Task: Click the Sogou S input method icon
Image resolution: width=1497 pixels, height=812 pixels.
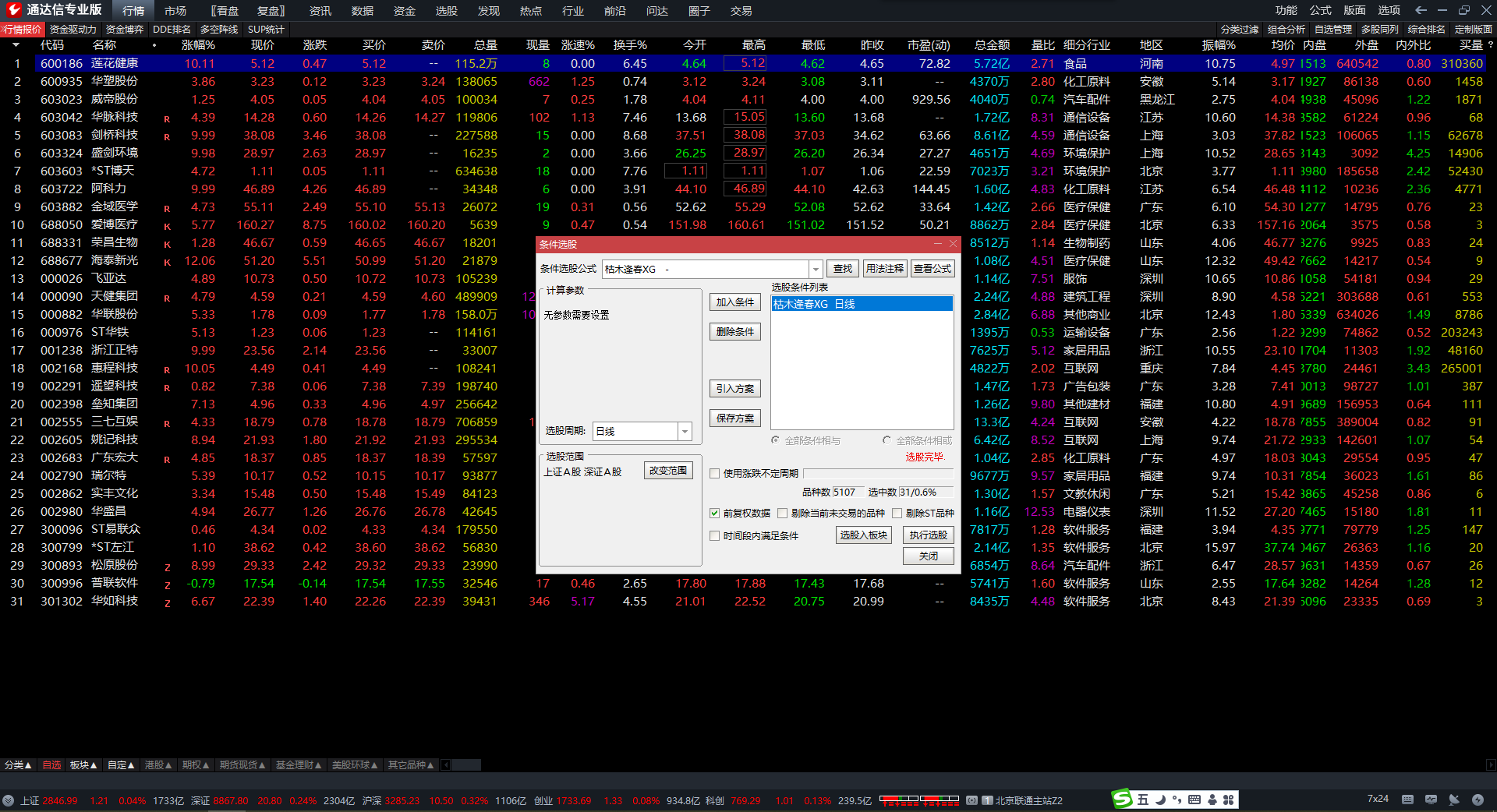Action: [1122, 799]
